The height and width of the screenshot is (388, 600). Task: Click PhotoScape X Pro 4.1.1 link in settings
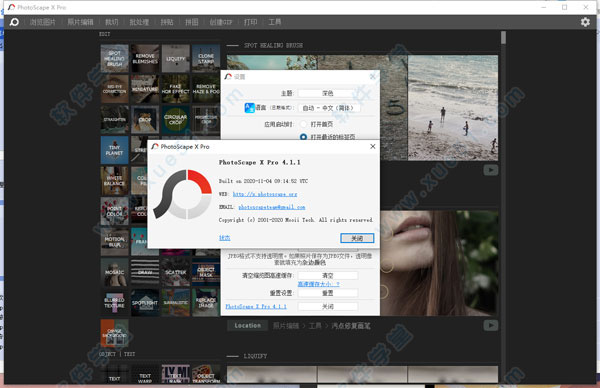pyautogui.click(x=256, y=306)
